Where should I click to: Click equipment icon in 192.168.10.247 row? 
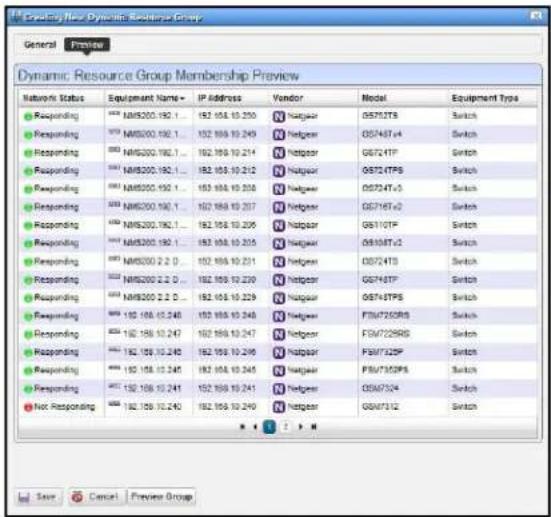coord(114,331)
